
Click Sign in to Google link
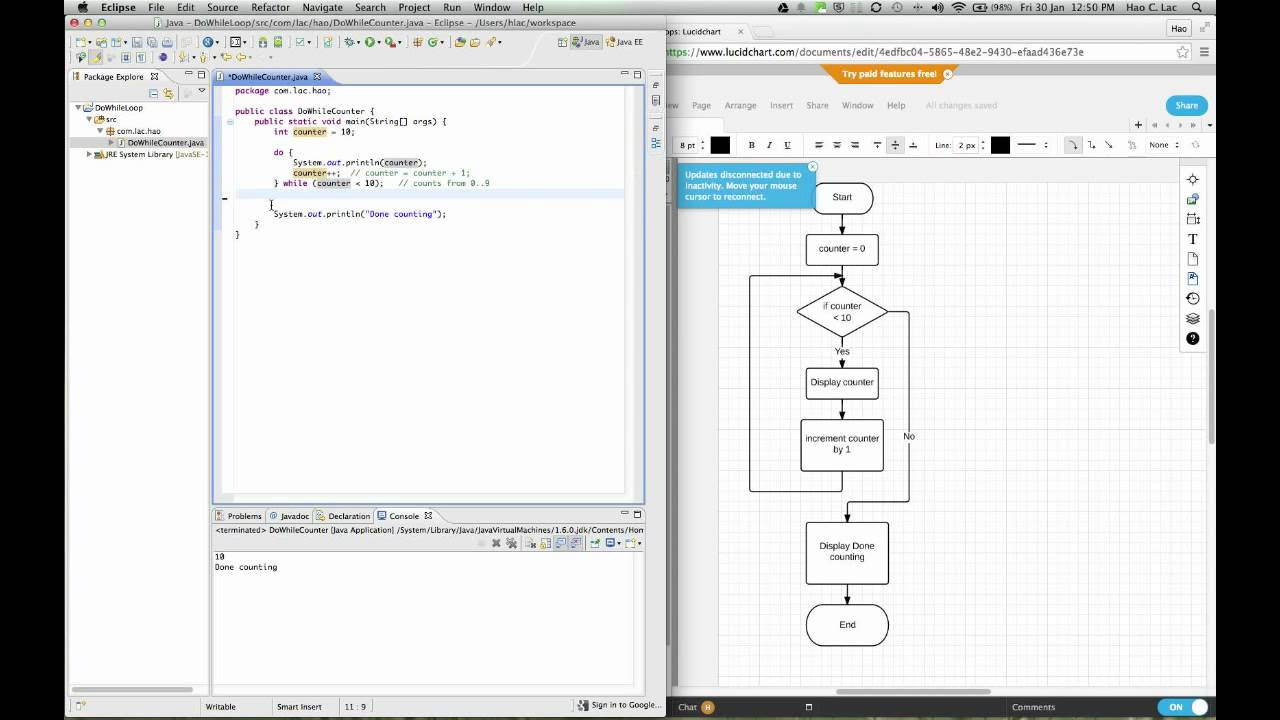pyautogui.click(x=625, y=705)
